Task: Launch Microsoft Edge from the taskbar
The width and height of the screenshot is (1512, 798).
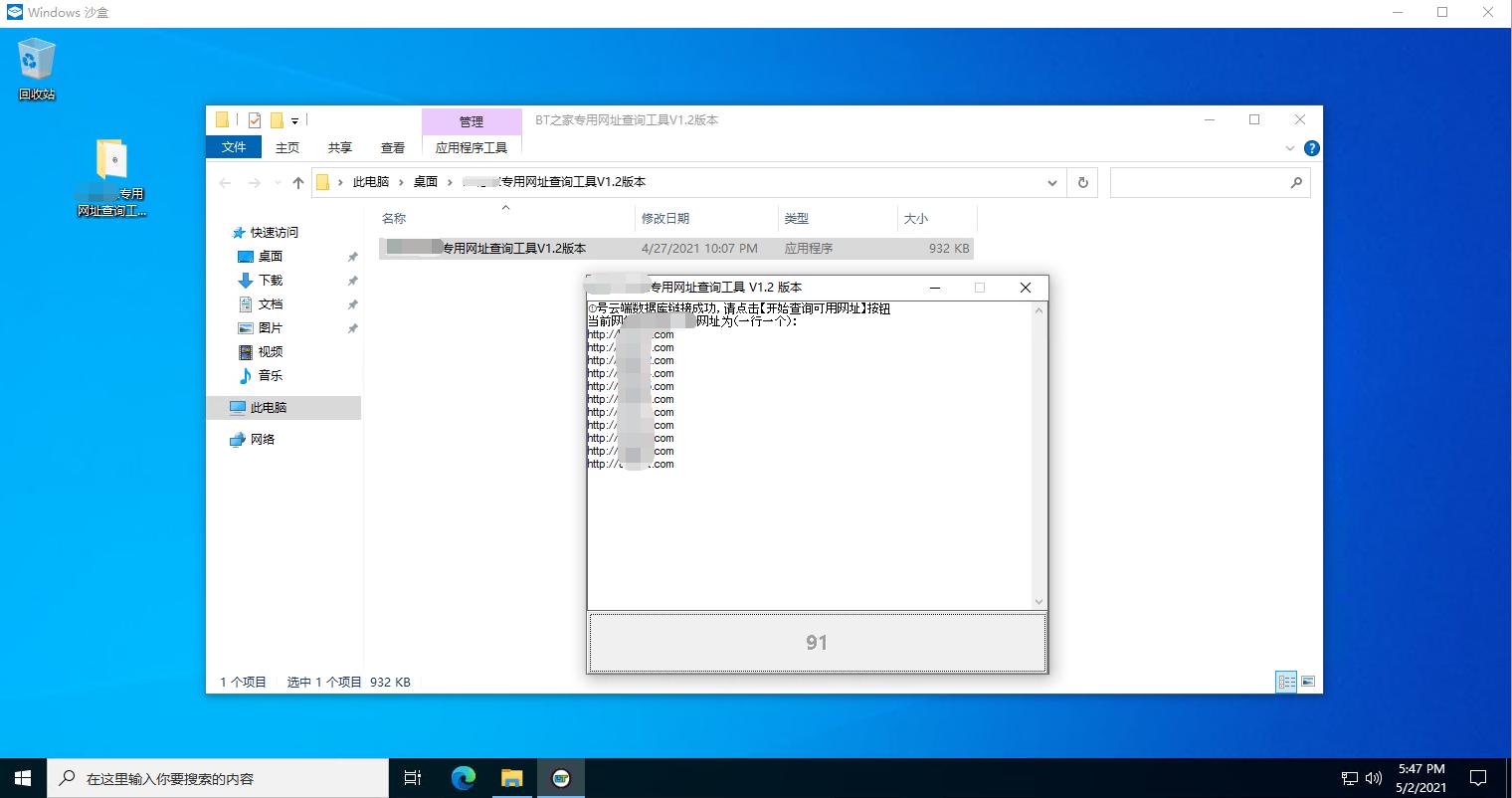Action: 462,777
